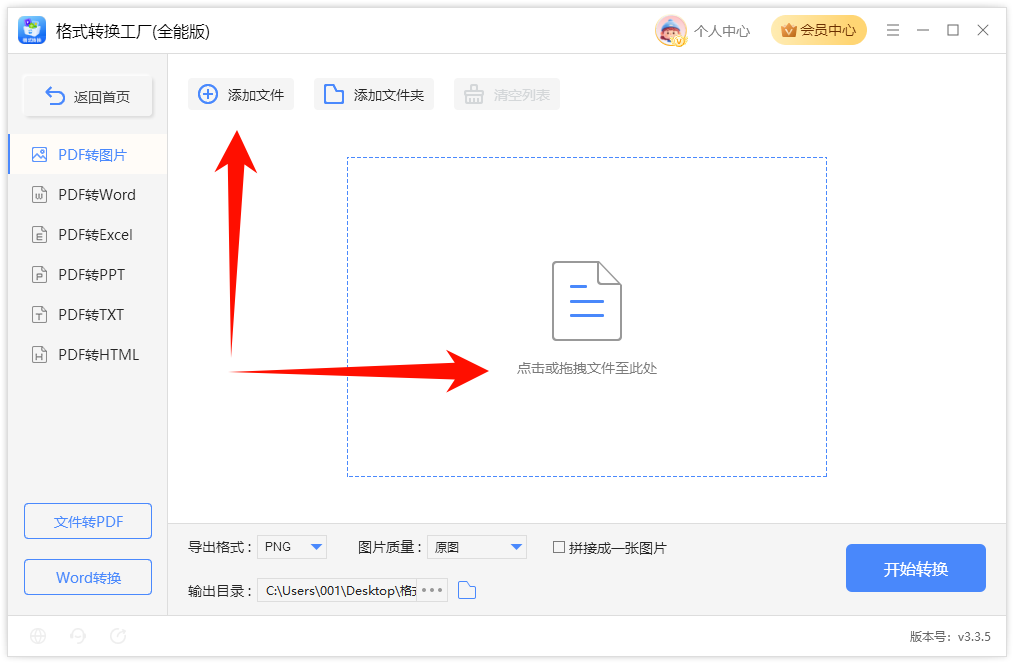Select PDF转图片 in sidebar
Screen dimensions: 1014x664
[x=88, y=155]
